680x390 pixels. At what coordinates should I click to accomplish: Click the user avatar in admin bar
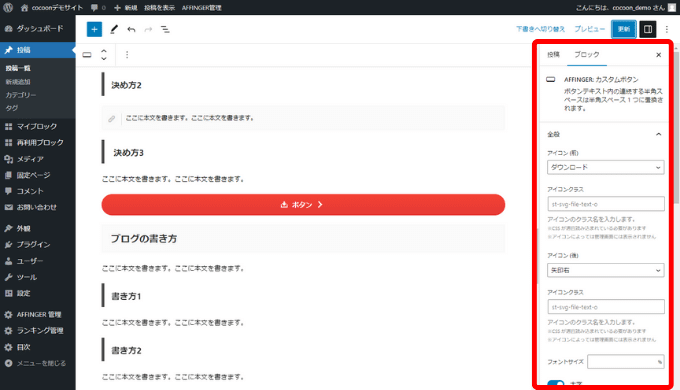point(672,7)
